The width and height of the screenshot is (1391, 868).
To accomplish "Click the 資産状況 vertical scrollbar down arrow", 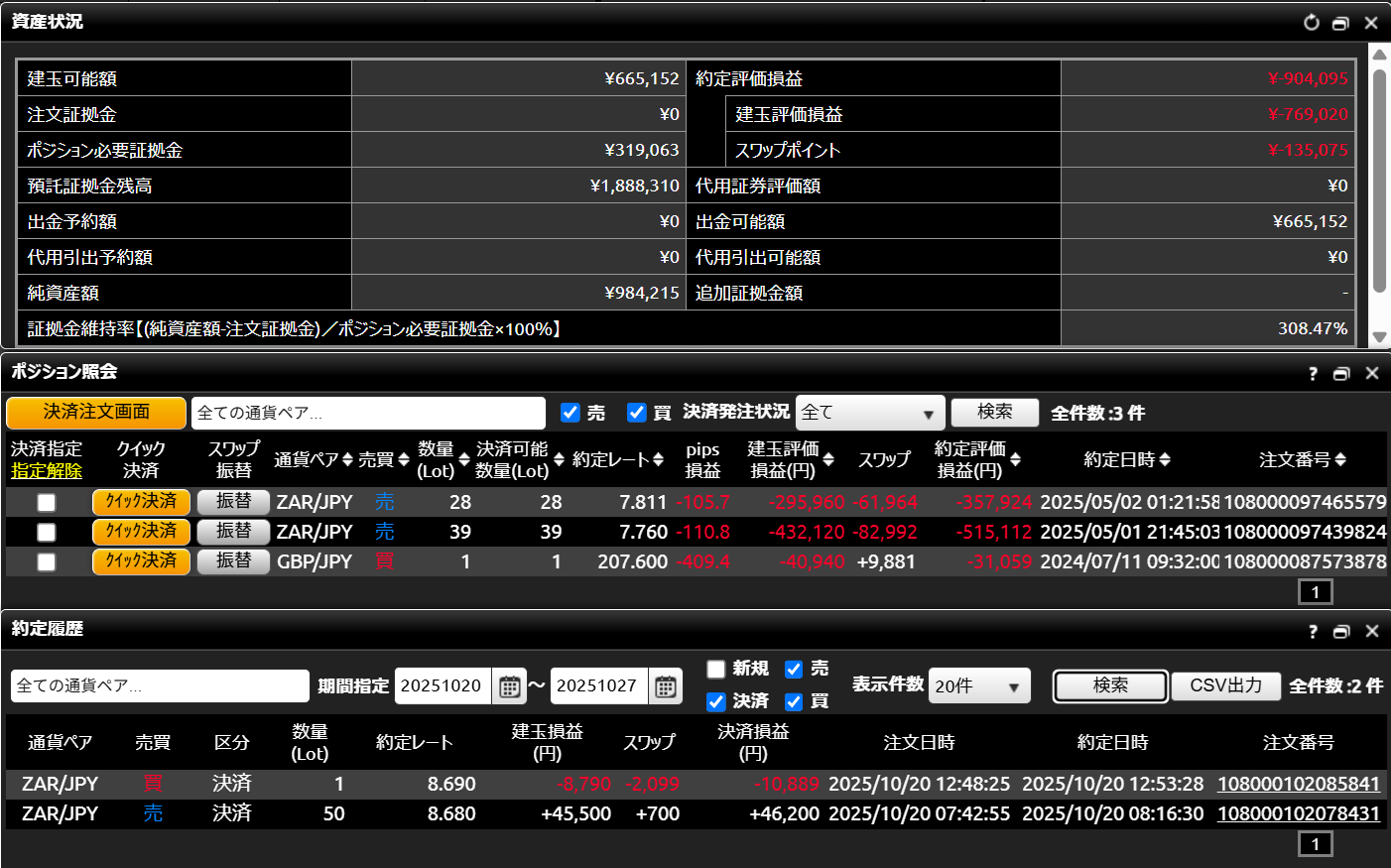I will 1379,337.
